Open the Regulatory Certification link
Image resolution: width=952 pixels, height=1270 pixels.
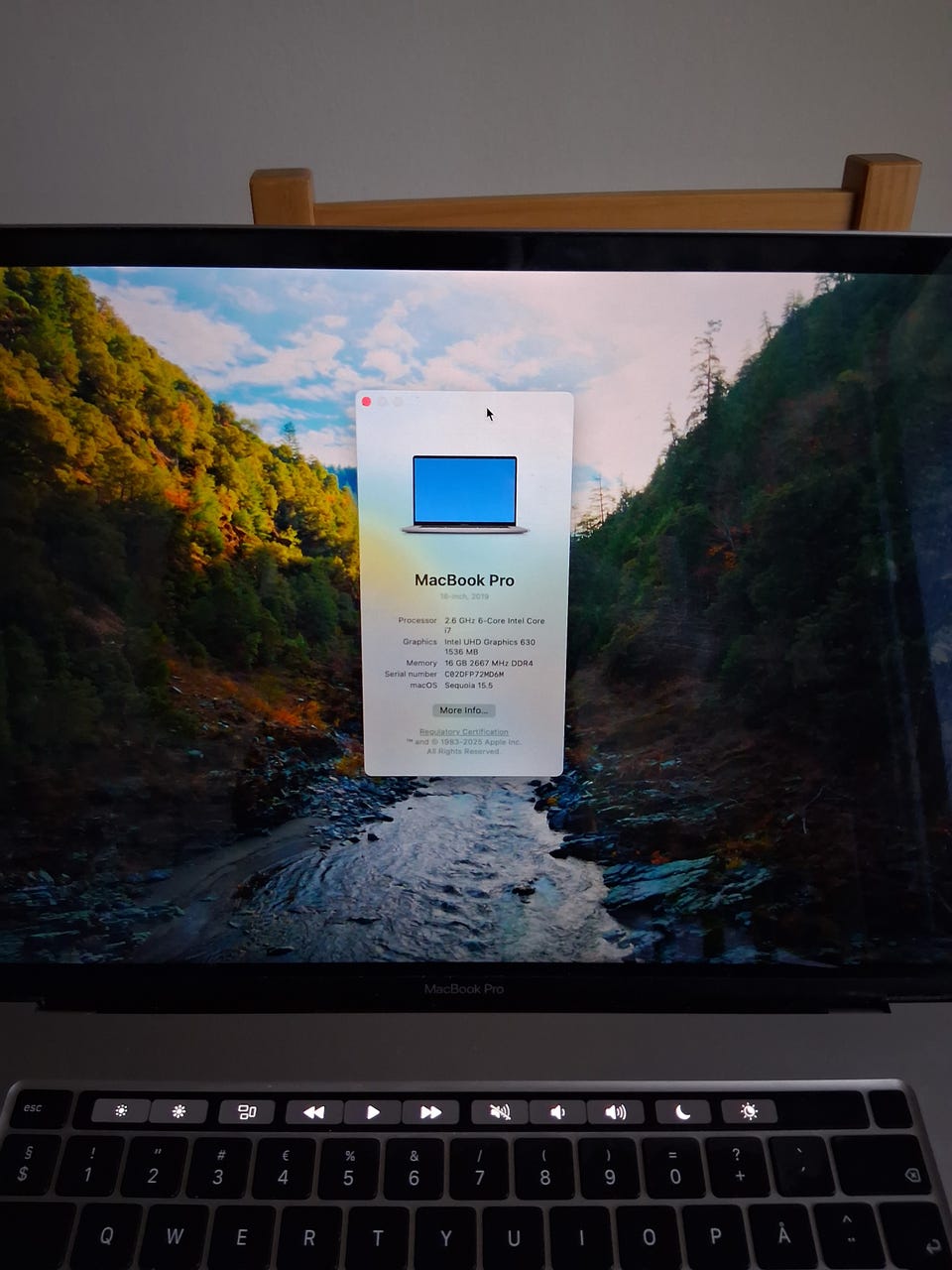point(463,732)
